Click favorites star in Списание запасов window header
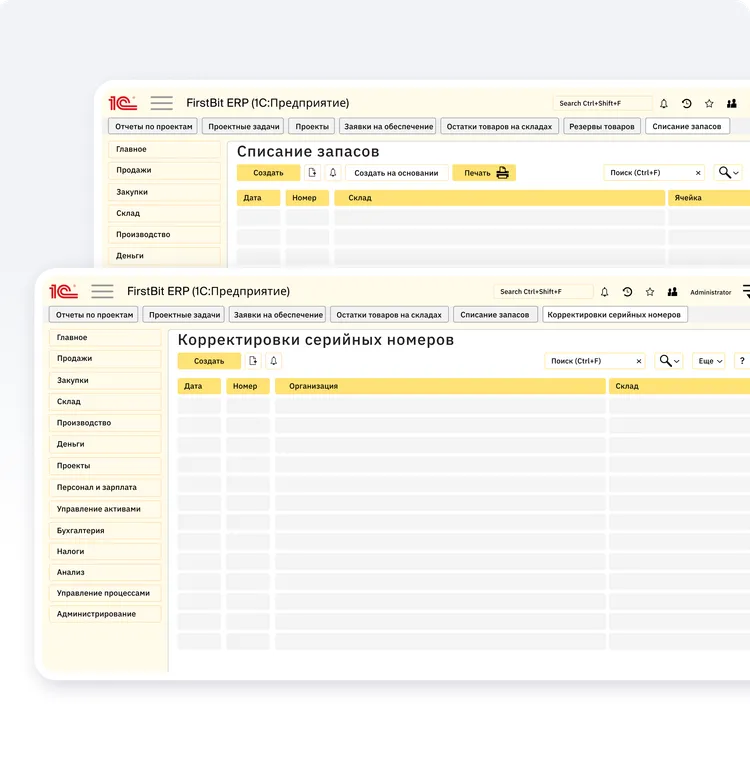Screen dimensions: 750x760 pos(709,103)
